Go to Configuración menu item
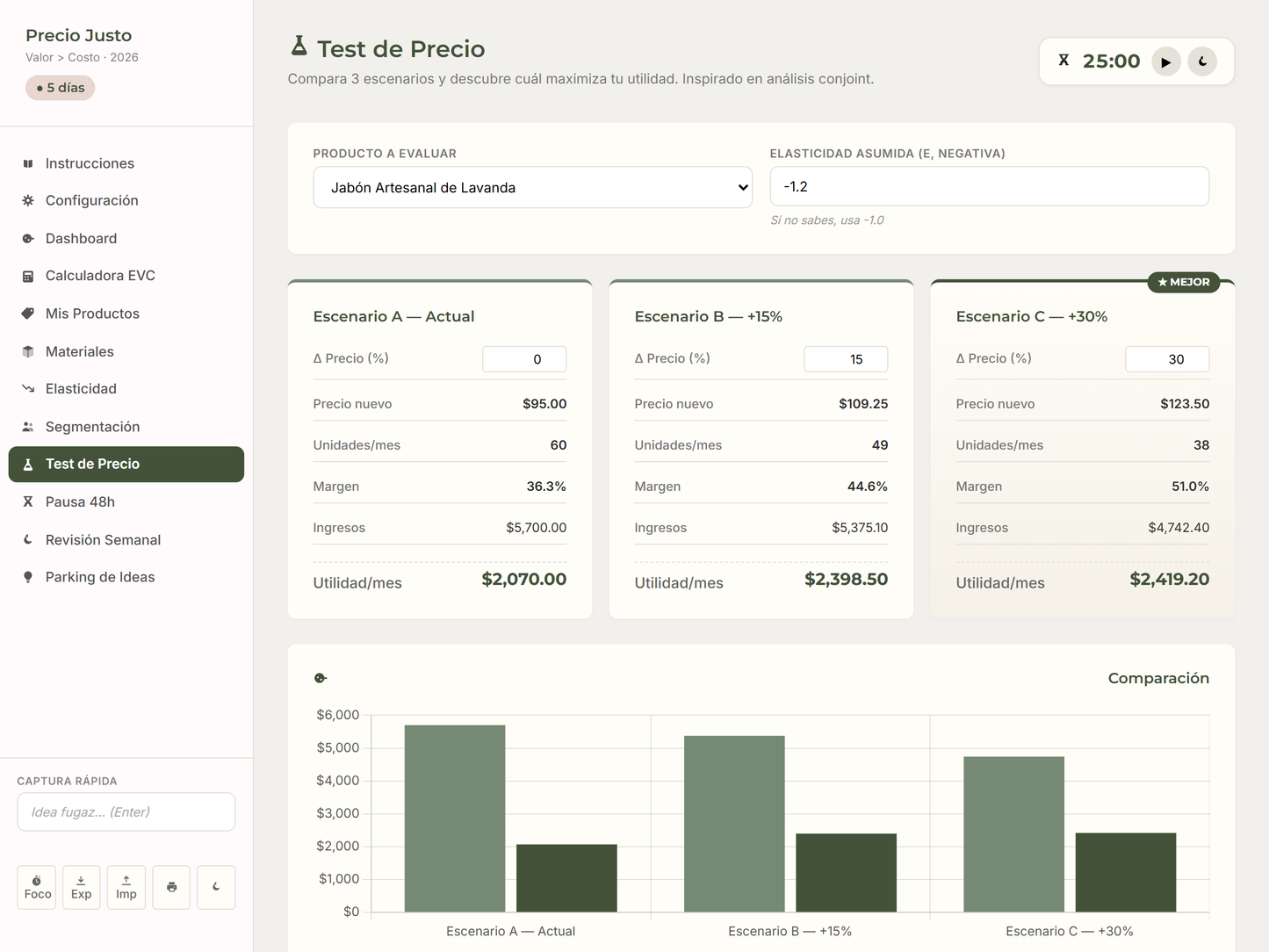 126,200
